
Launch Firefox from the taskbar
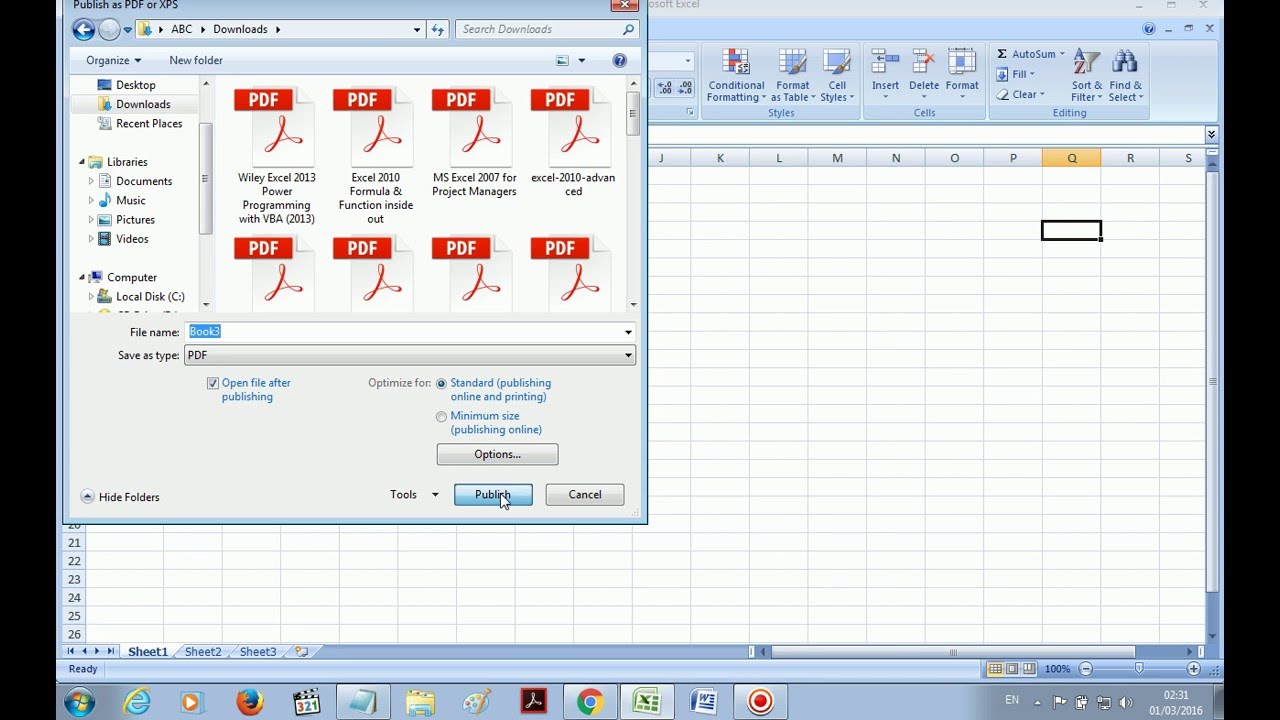[249, 702]
